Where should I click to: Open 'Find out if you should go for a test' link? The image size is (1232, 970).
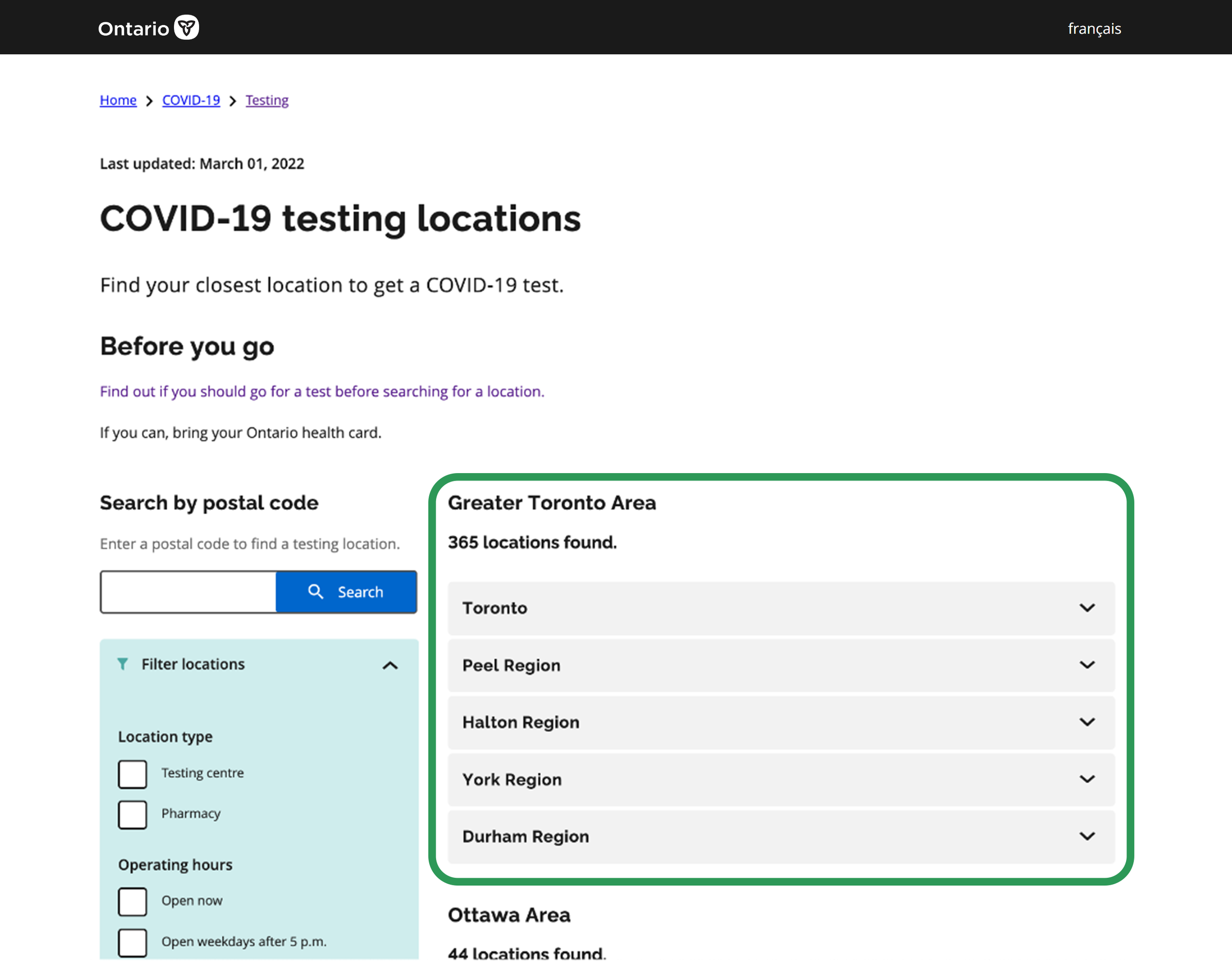point(322,391)
